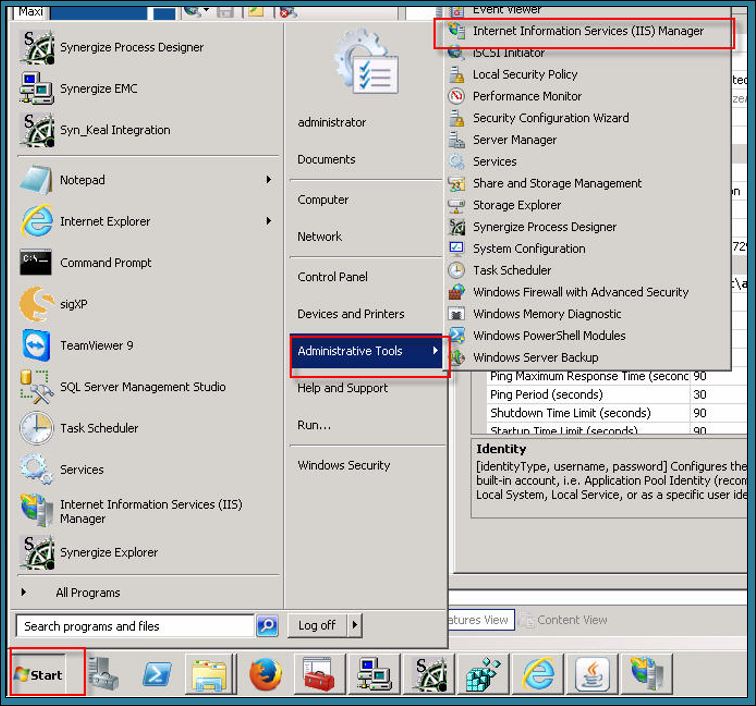Launch Windows PowerShell from taskbar

pos(157,674)
